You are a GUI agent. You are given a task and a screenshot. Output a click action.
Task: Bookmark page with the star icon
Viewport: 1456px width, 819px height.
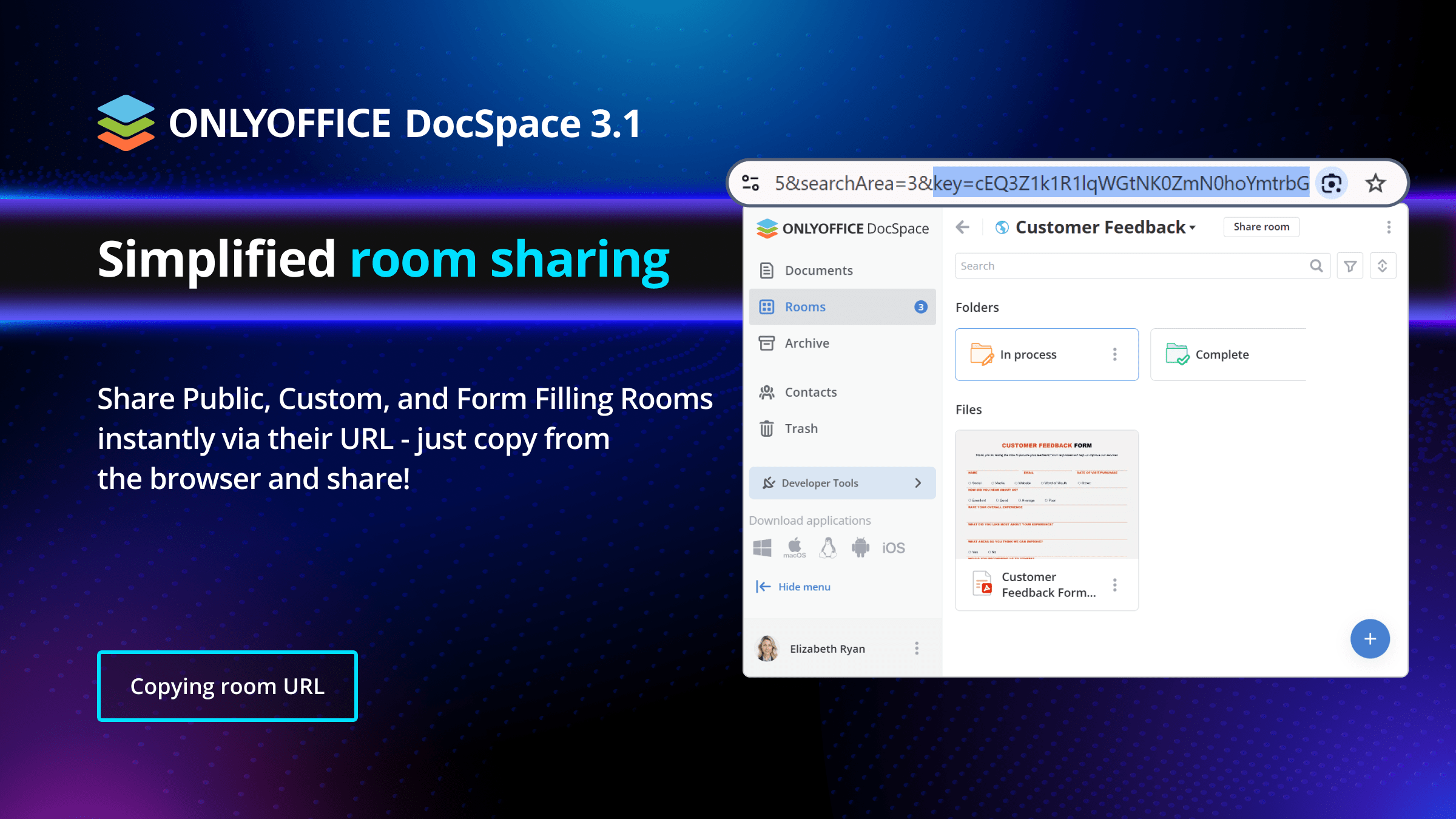click(1375, 183)
